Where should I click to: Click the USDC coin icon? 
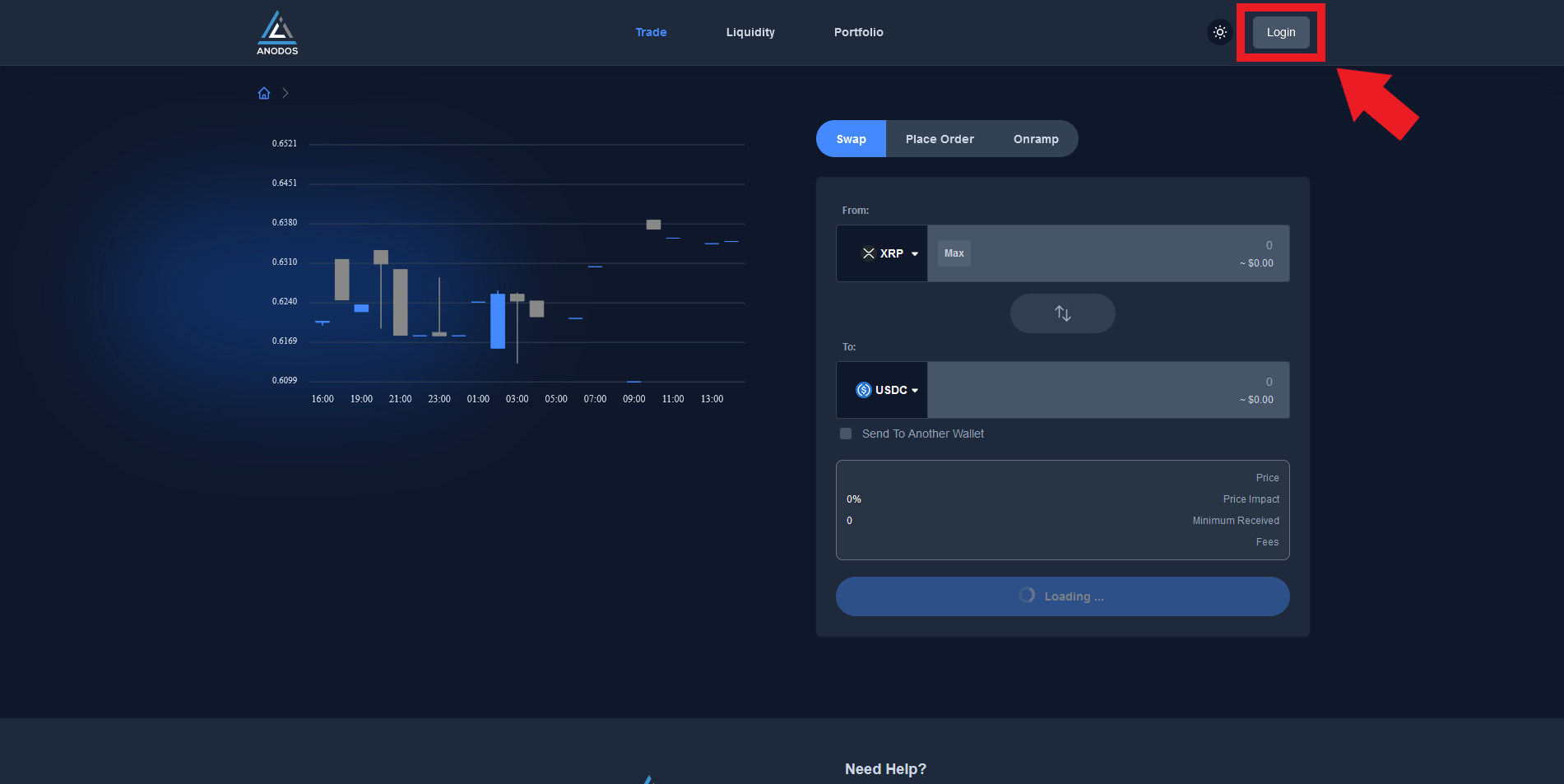tap(863, 390)
